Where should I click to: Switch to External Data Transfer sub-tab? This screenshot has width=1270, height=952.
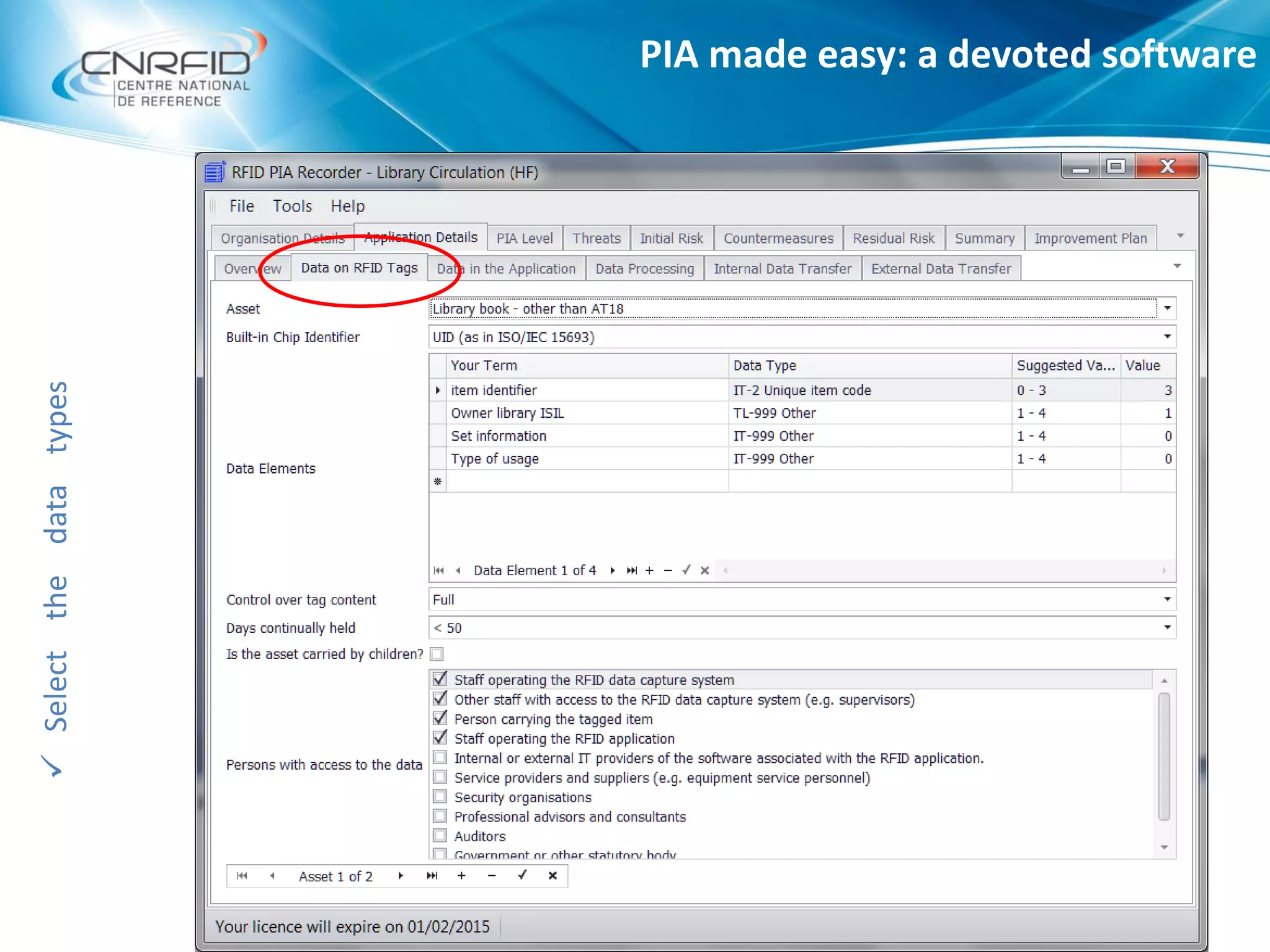pos(941,269)
